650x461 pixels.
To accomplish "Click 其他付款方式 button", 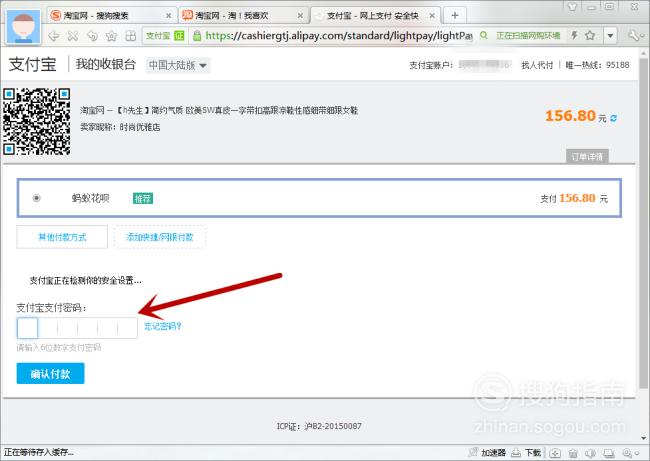I will [x=62, y=237].
